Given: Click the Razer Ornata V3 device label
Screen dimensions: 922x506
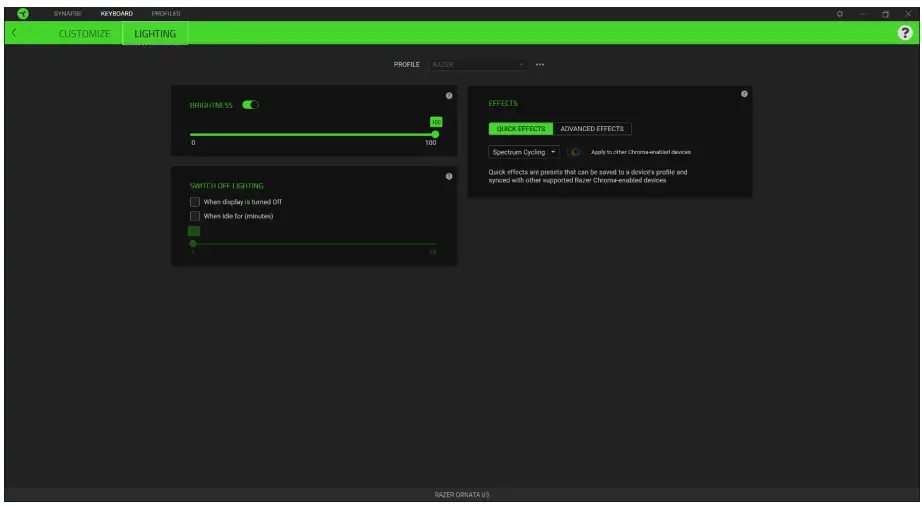Looking at the screenshot, I should point(462,495).
